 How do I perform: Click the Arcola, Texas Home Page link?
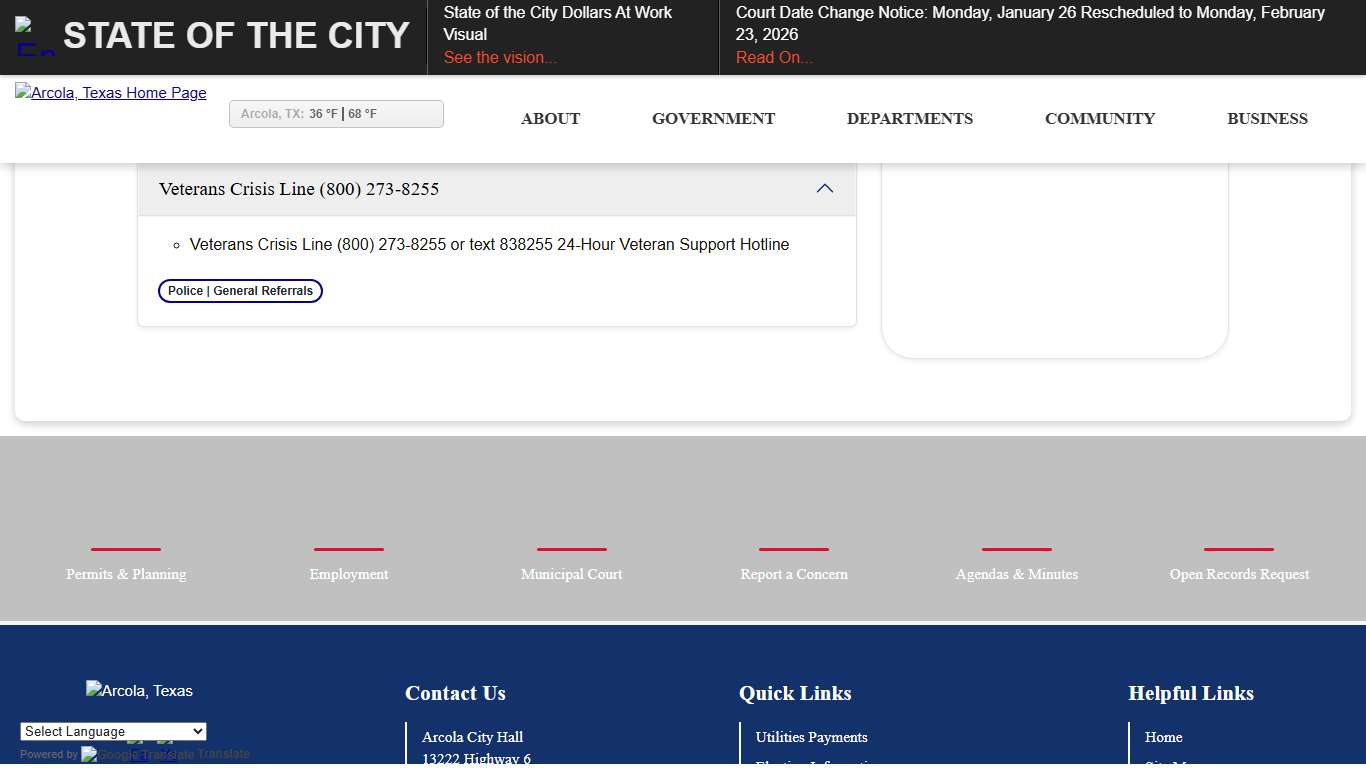click(x=110, y=92)
